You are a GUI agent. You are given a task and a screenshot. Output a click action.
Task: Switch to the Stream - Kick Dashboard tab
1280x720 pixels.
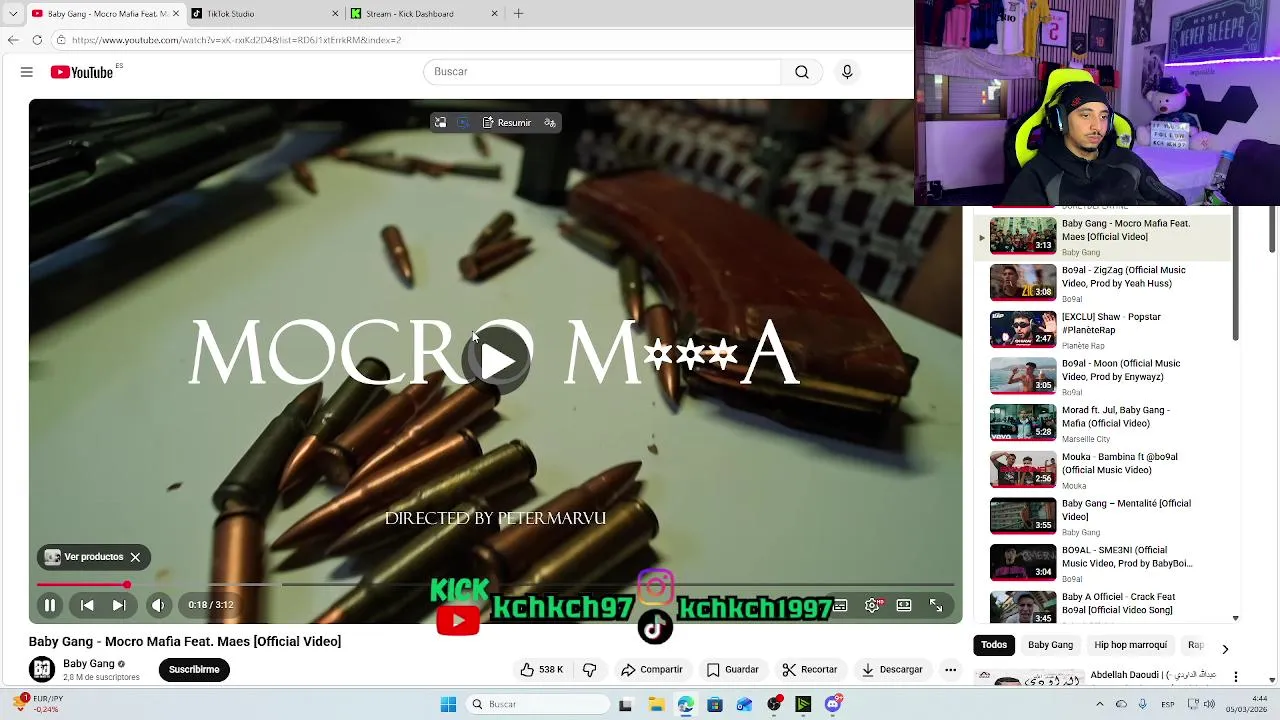point(423,14)
